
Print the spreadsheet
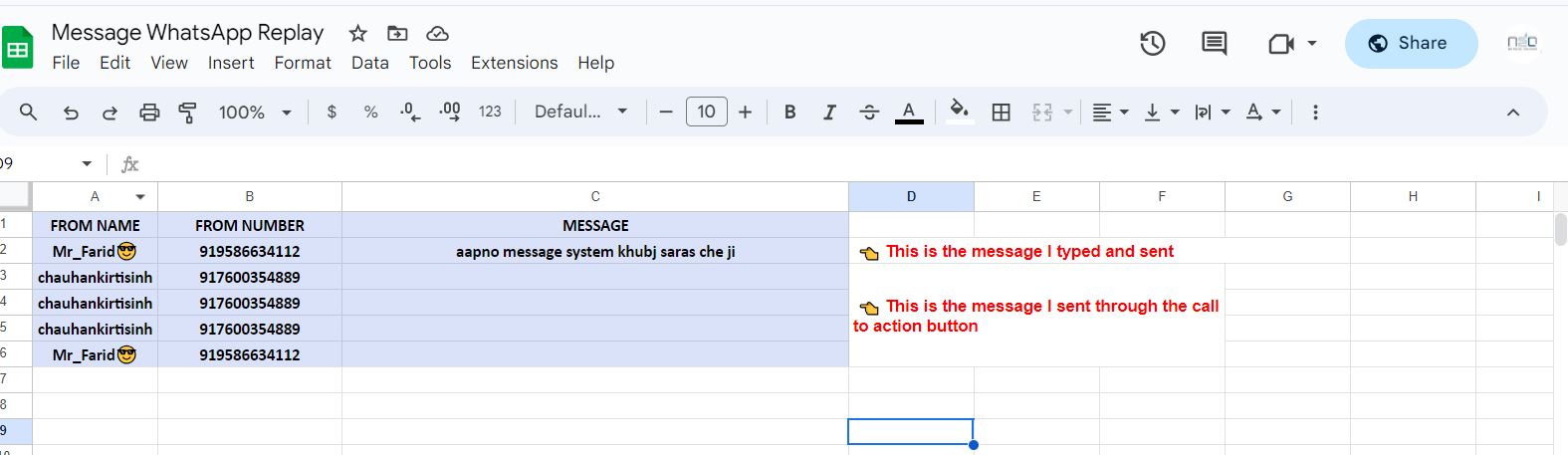coord(149,112)
